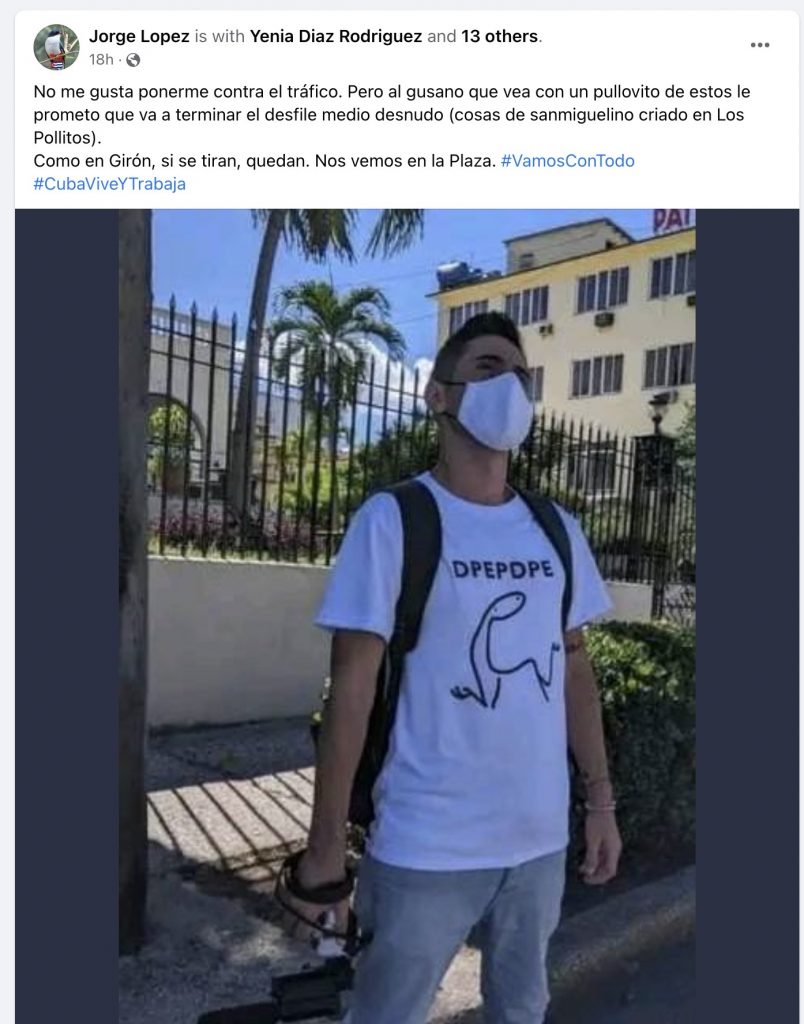Open Yenia Diaz Rodriguez profile link
Viewport: 804px width, 1024px height.
point(336,36)
